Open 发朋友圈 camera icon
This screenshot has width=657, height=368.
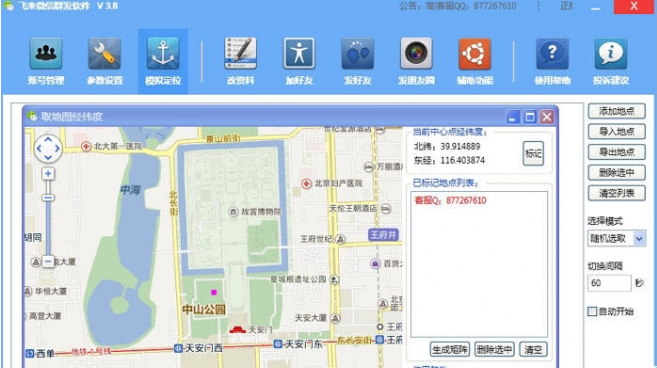416,53
